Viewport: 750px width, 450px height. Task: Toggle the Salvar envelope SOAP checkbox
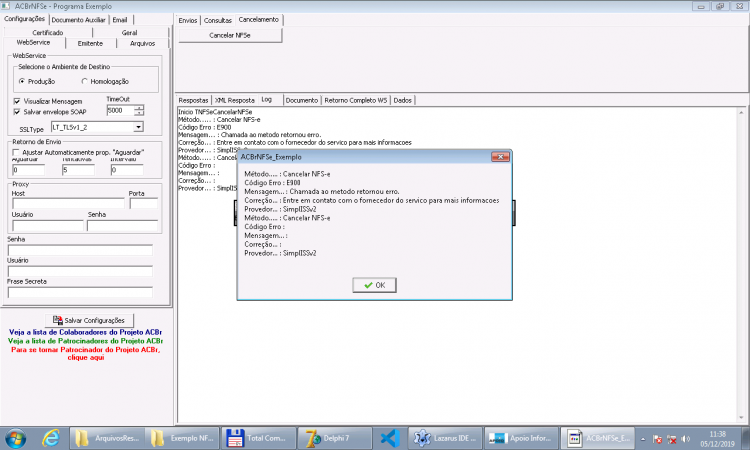point(17,112)
